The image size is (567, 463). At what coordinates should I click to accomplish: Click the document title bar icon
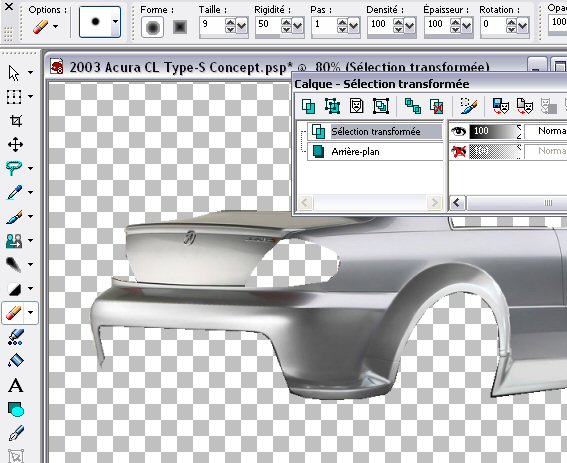56,66
